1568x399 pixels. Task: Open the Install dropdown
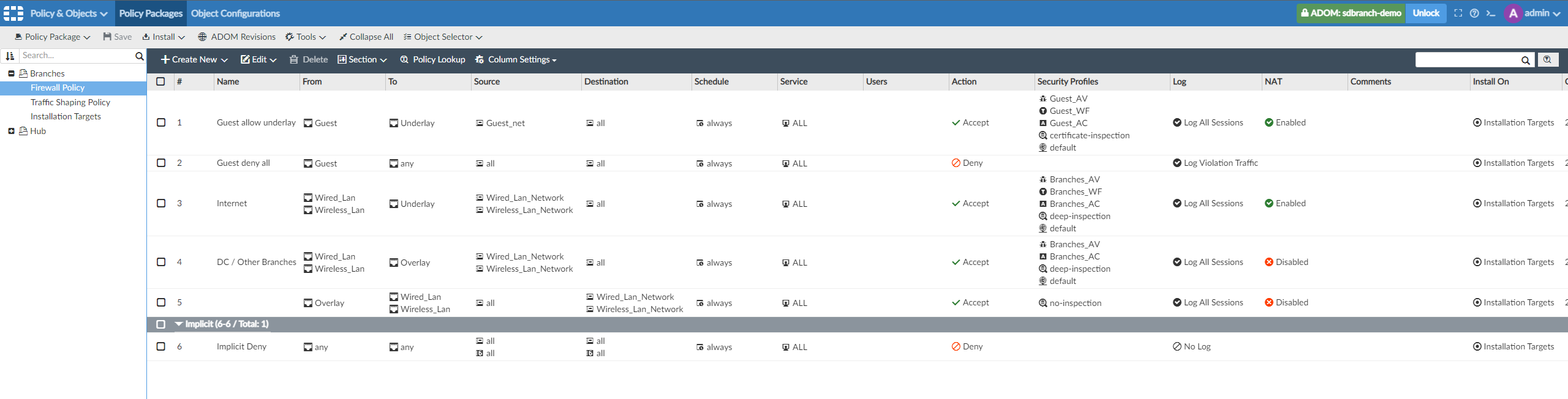164,37
